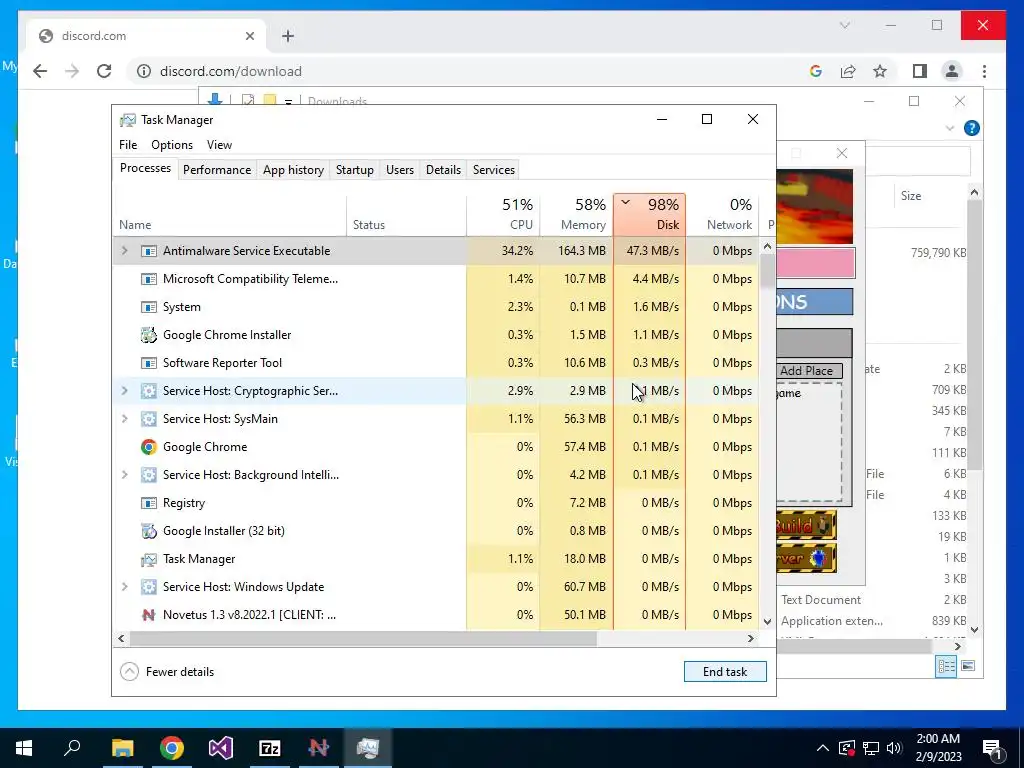The width and height of the screenshot is (1024, 768).
Task: Open Novetus from the taskbar
Action: (x=319, y=748)
